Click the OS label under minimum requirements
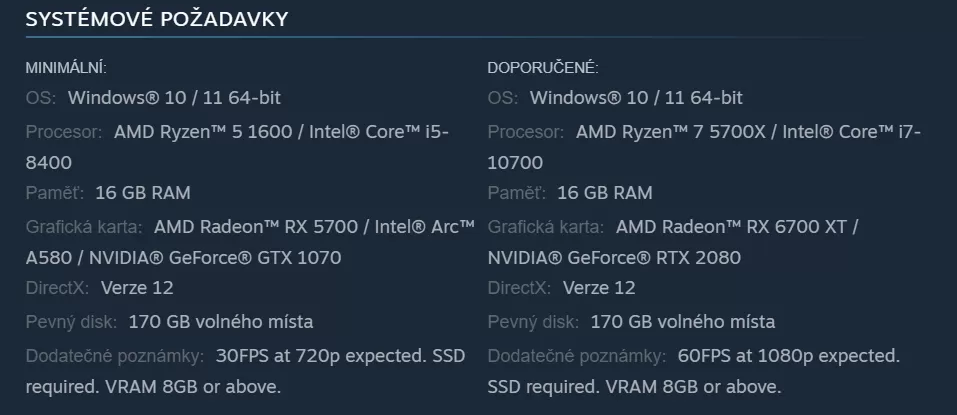 (41, 98)
